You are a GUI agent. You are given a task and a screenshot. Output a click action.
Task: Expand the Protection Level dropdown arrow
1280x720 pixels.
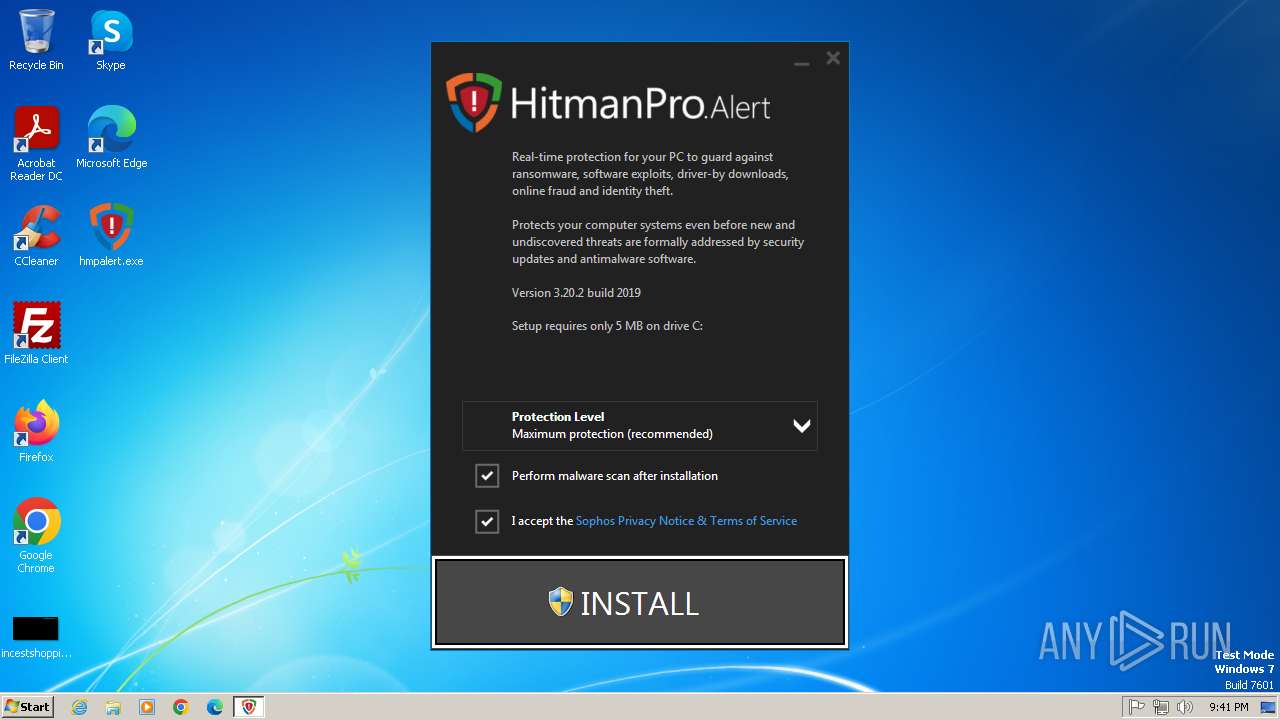point(801,426)
